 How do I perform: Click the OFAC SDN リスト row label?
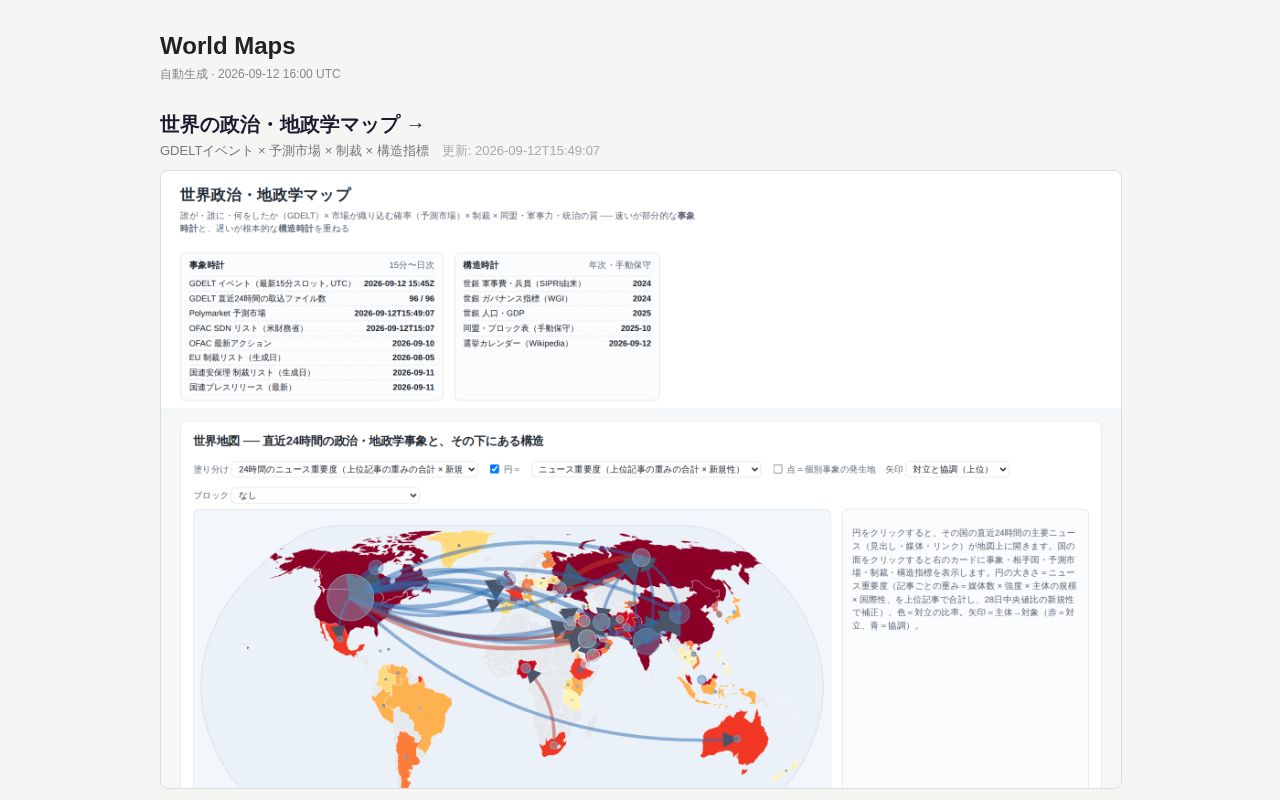[x=248, y=328]
